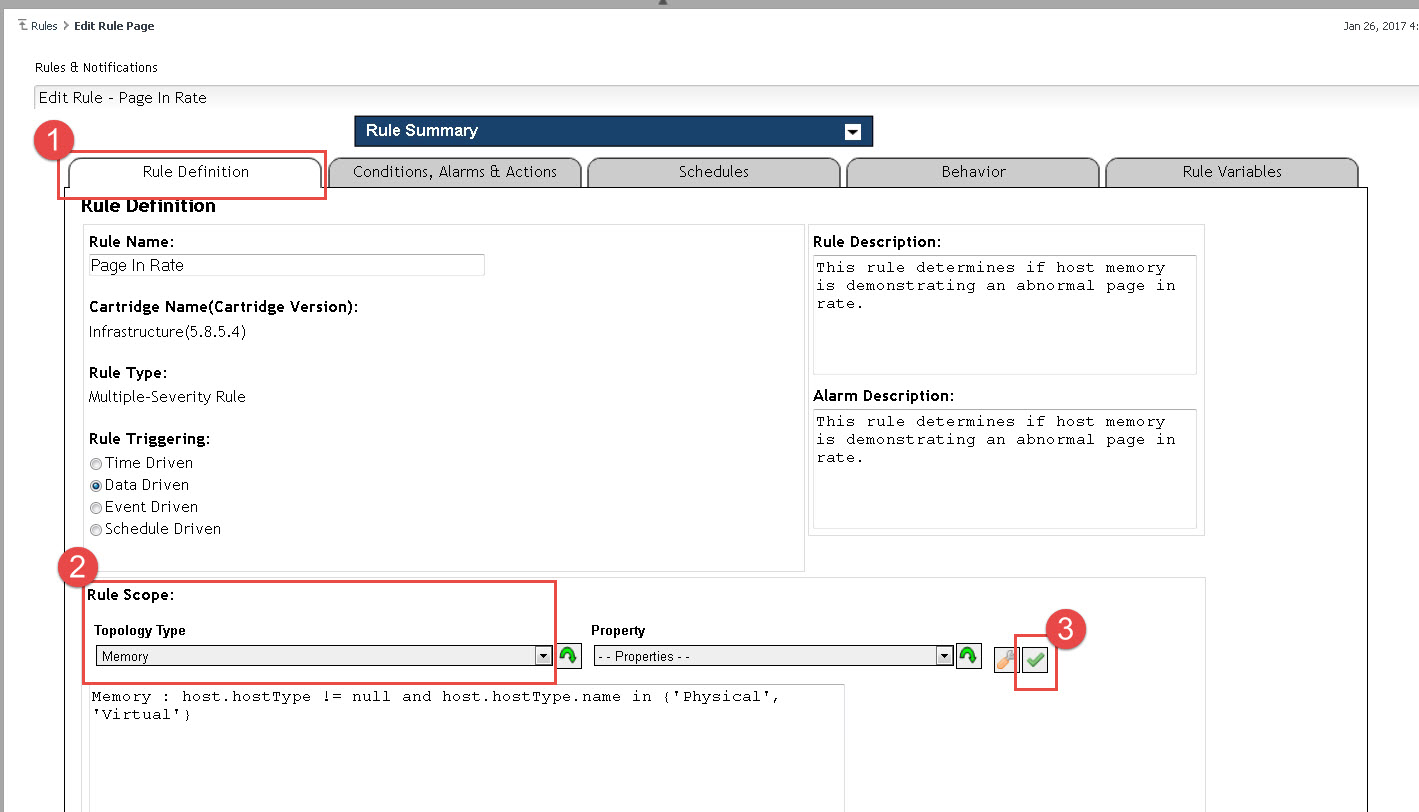This screenshot has width=1419, height=812.
Task: Open the Rule Variables tab
Action: 1231,172
